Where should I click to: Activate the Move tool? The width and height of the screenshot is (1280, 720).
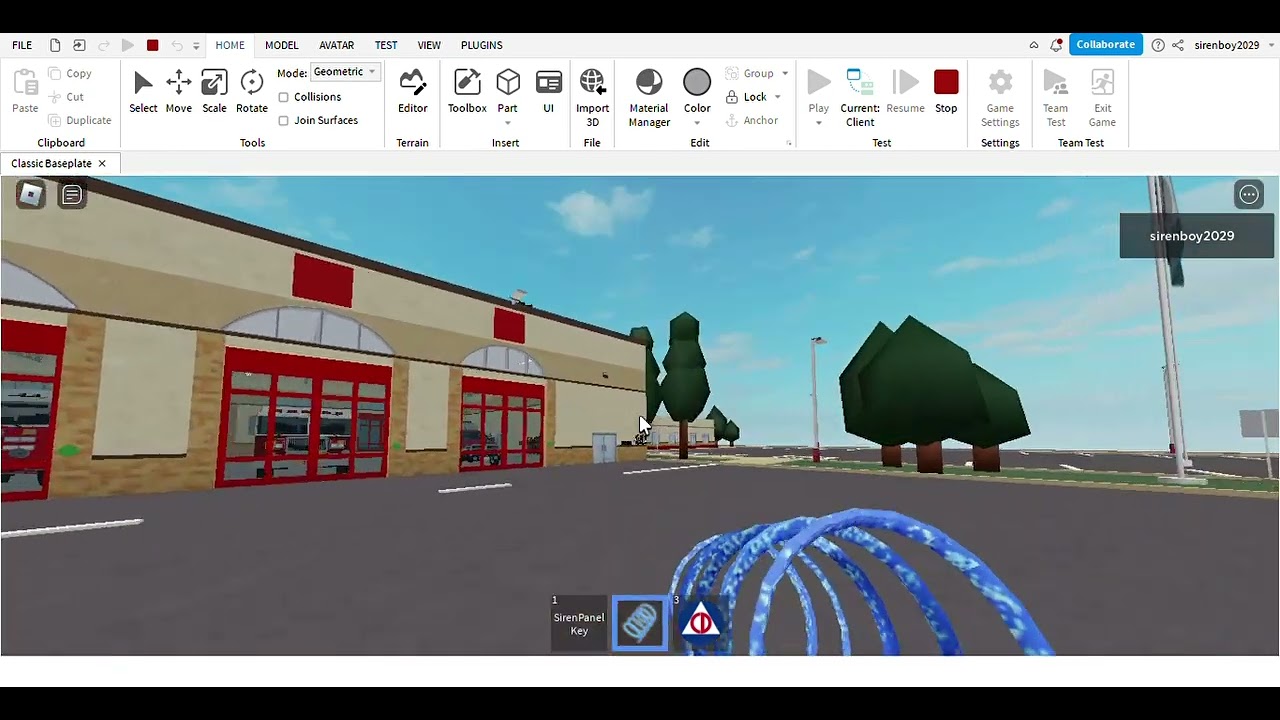[179, 91]
